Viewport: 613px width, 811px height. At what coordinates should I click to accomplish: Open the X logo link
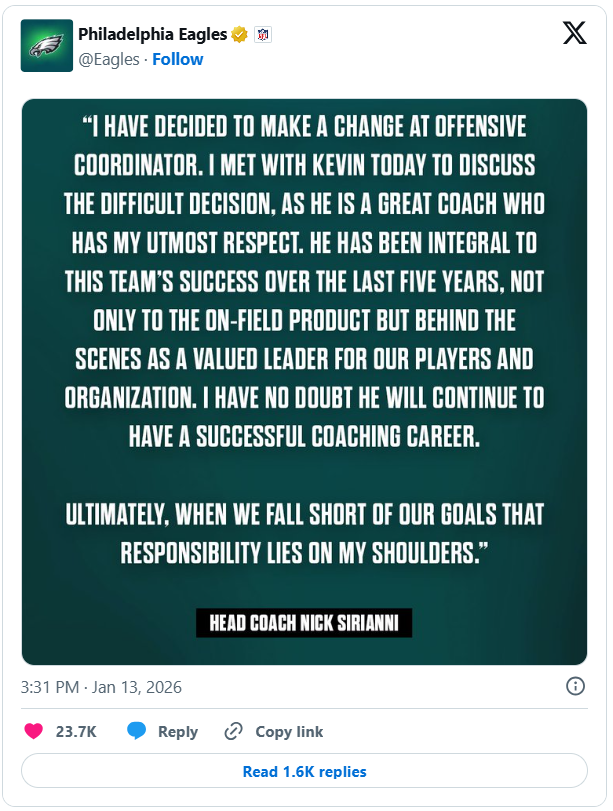[574, 35]
